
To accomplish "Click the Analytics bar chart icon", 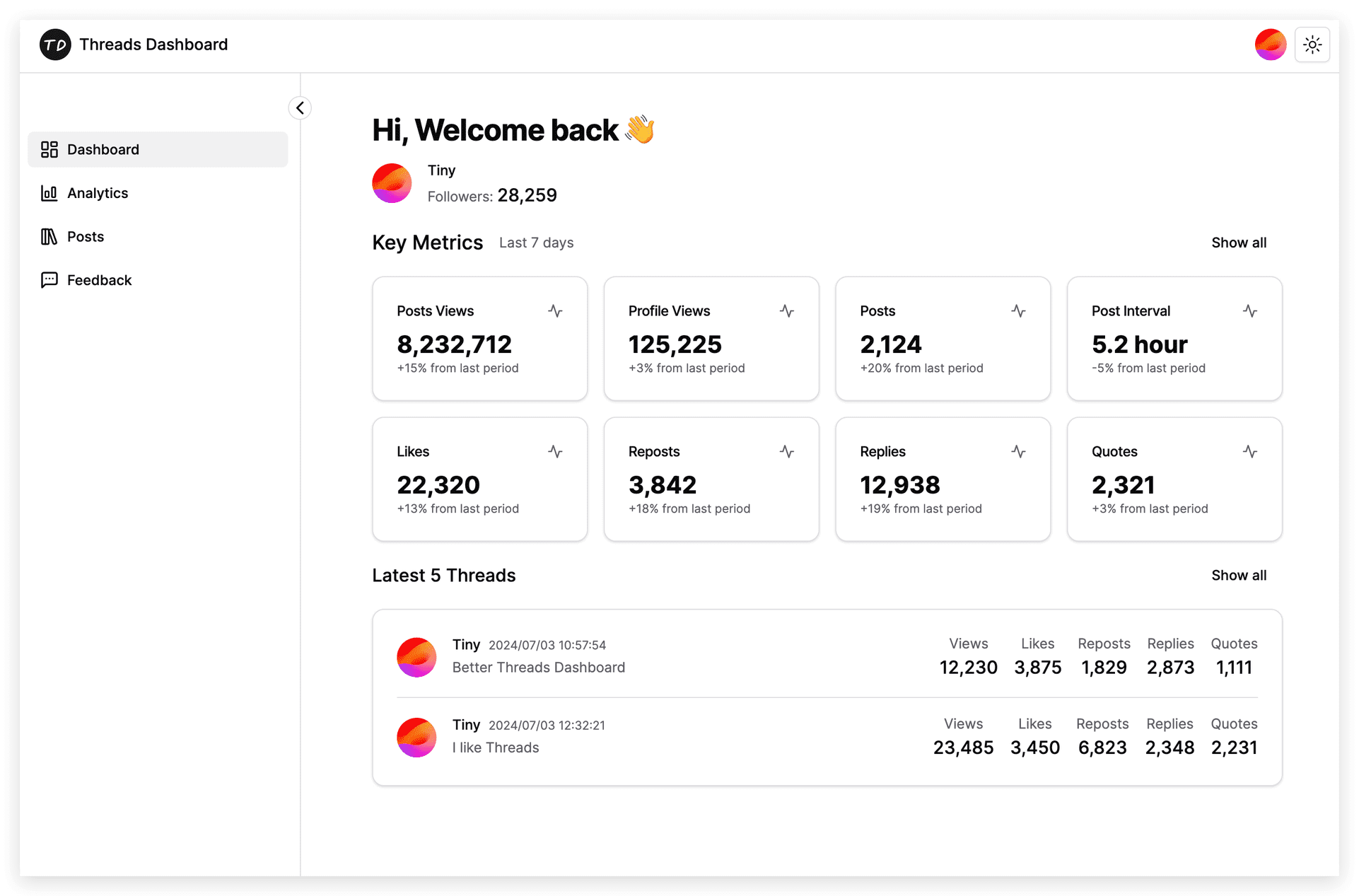I will (49, 193).
